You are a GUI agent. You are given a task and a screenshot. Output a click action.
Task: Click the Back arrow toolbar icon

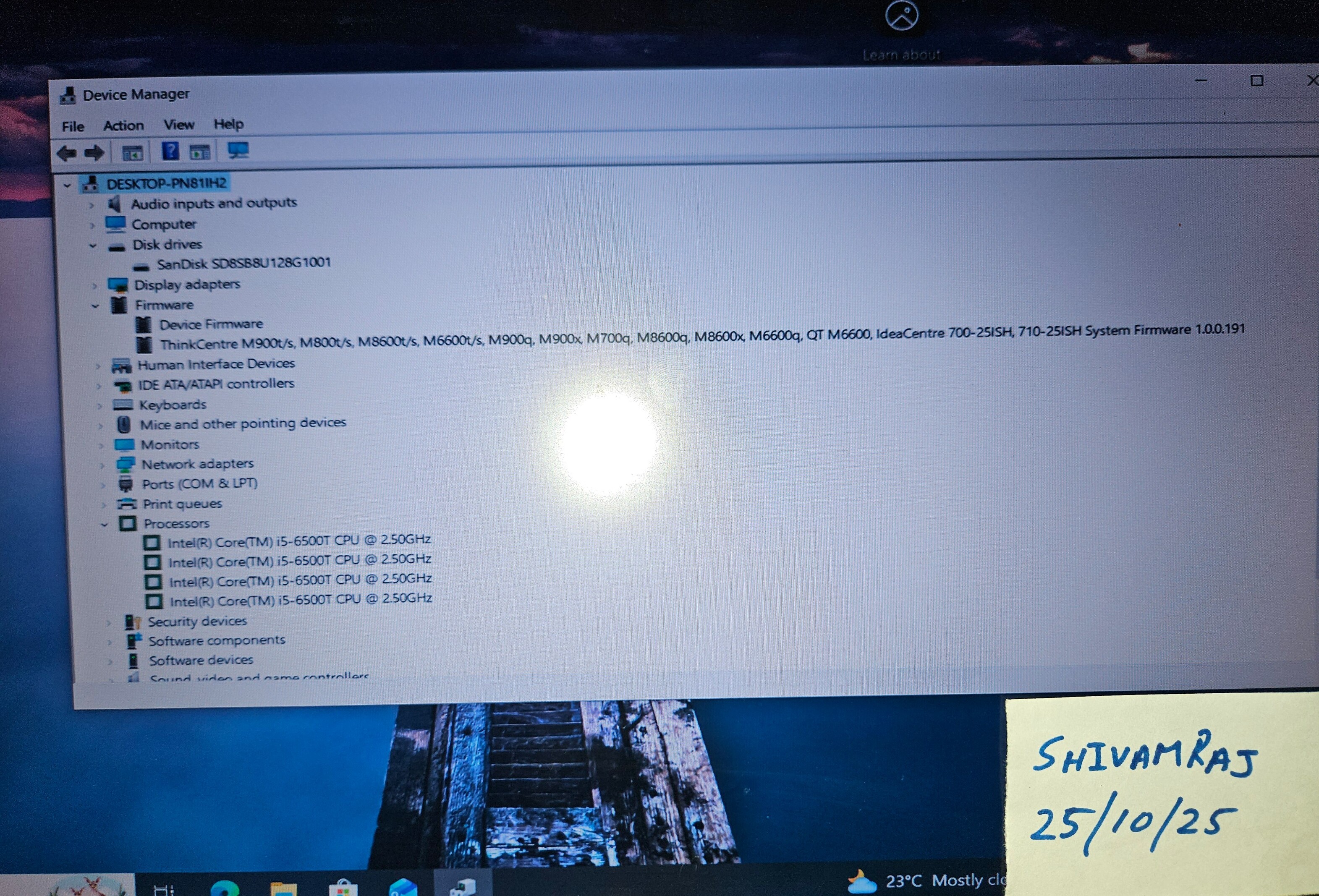coord(66,153)
